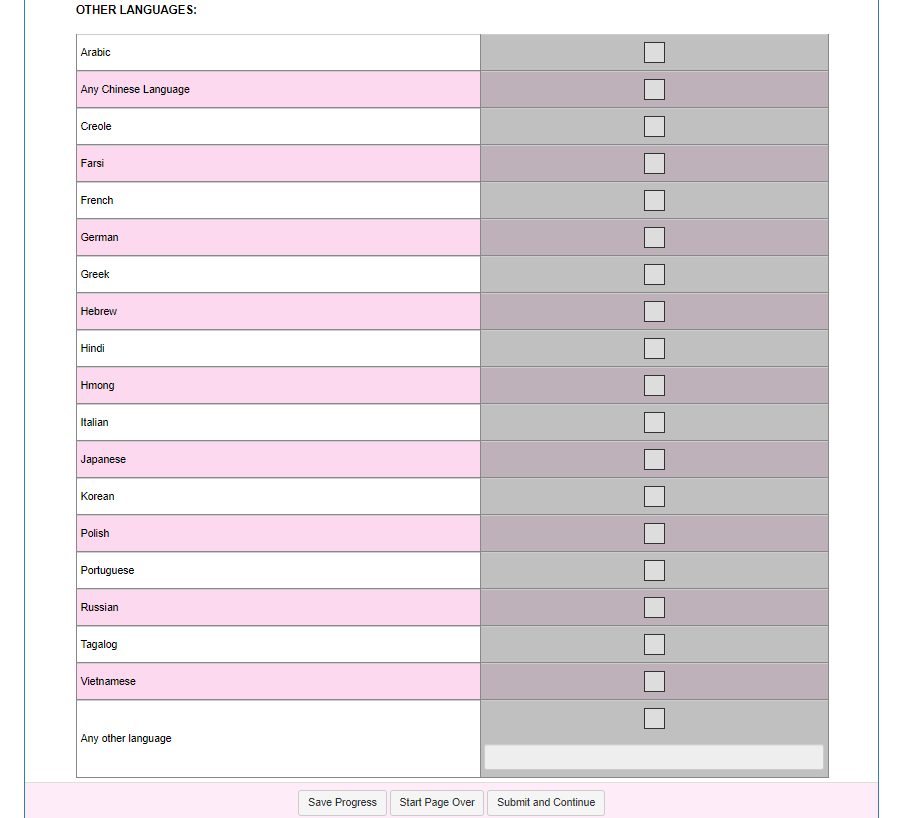Click Submit and Continue

[546, 802]
